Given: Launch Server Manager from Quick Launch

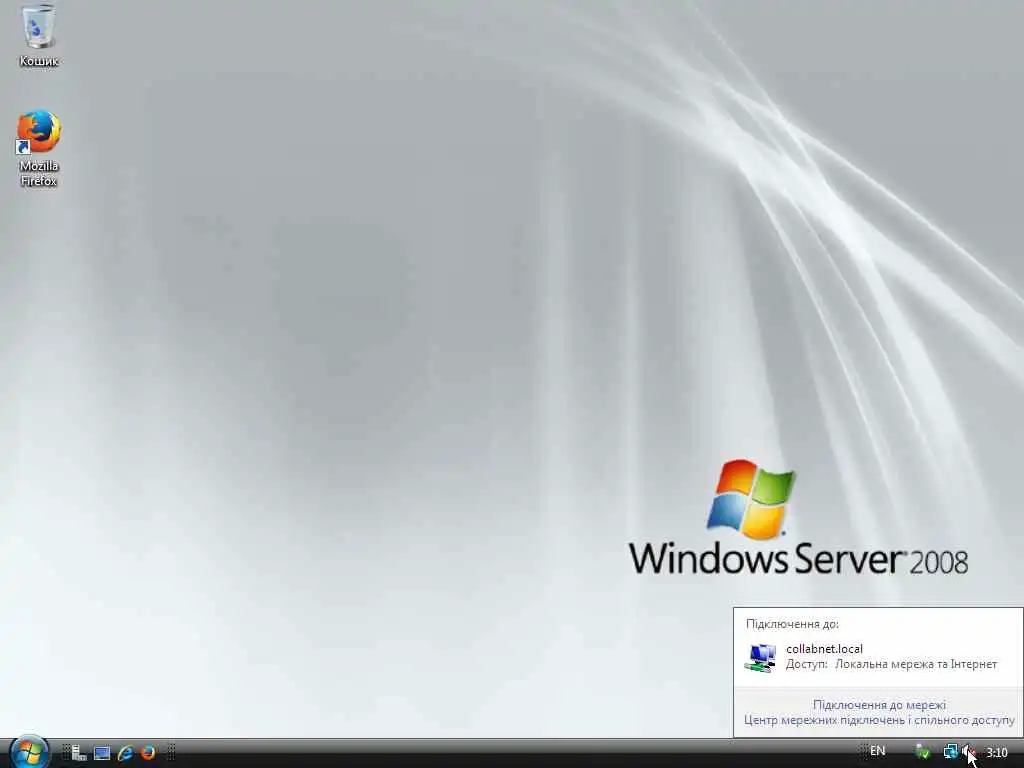Looking at the screenshot, I should tap(79, 753).
